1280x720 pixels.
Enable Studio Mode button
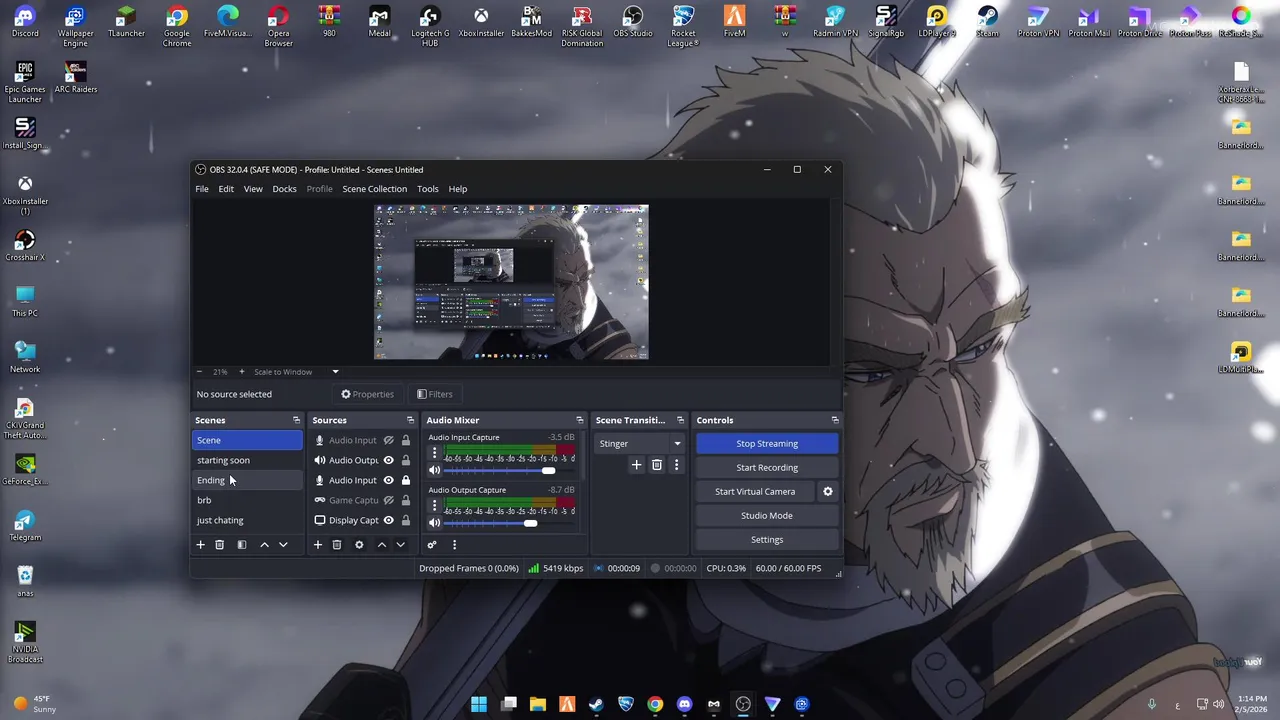(767, 516)
